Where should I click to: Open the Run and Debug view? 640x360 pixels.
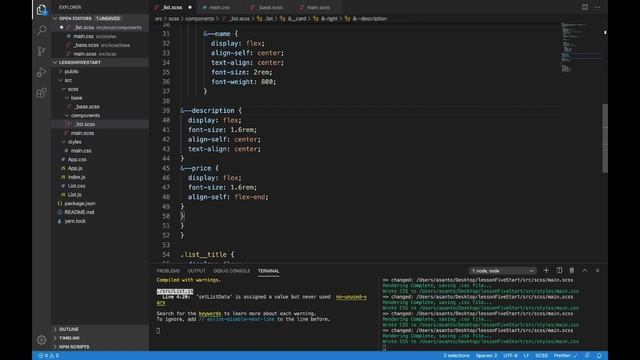pos(42,72)
